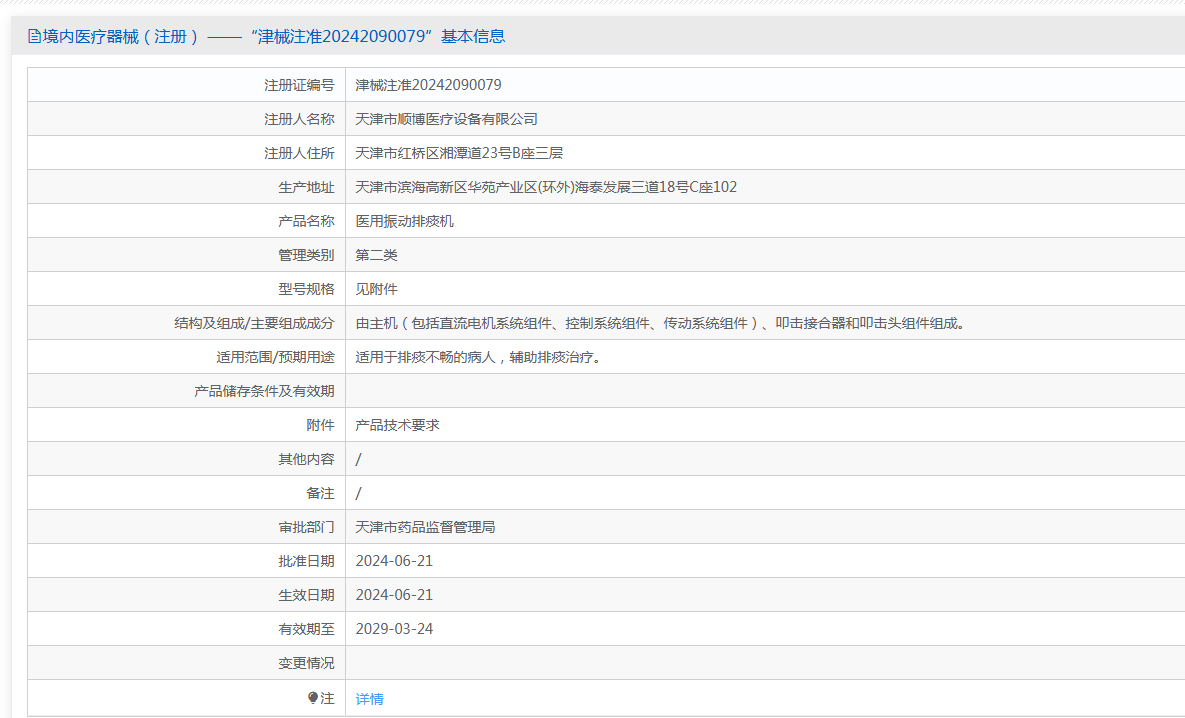
Task: Select attachment value 产品技术要求
Action: pyautogui.click(x=398, y=425)
